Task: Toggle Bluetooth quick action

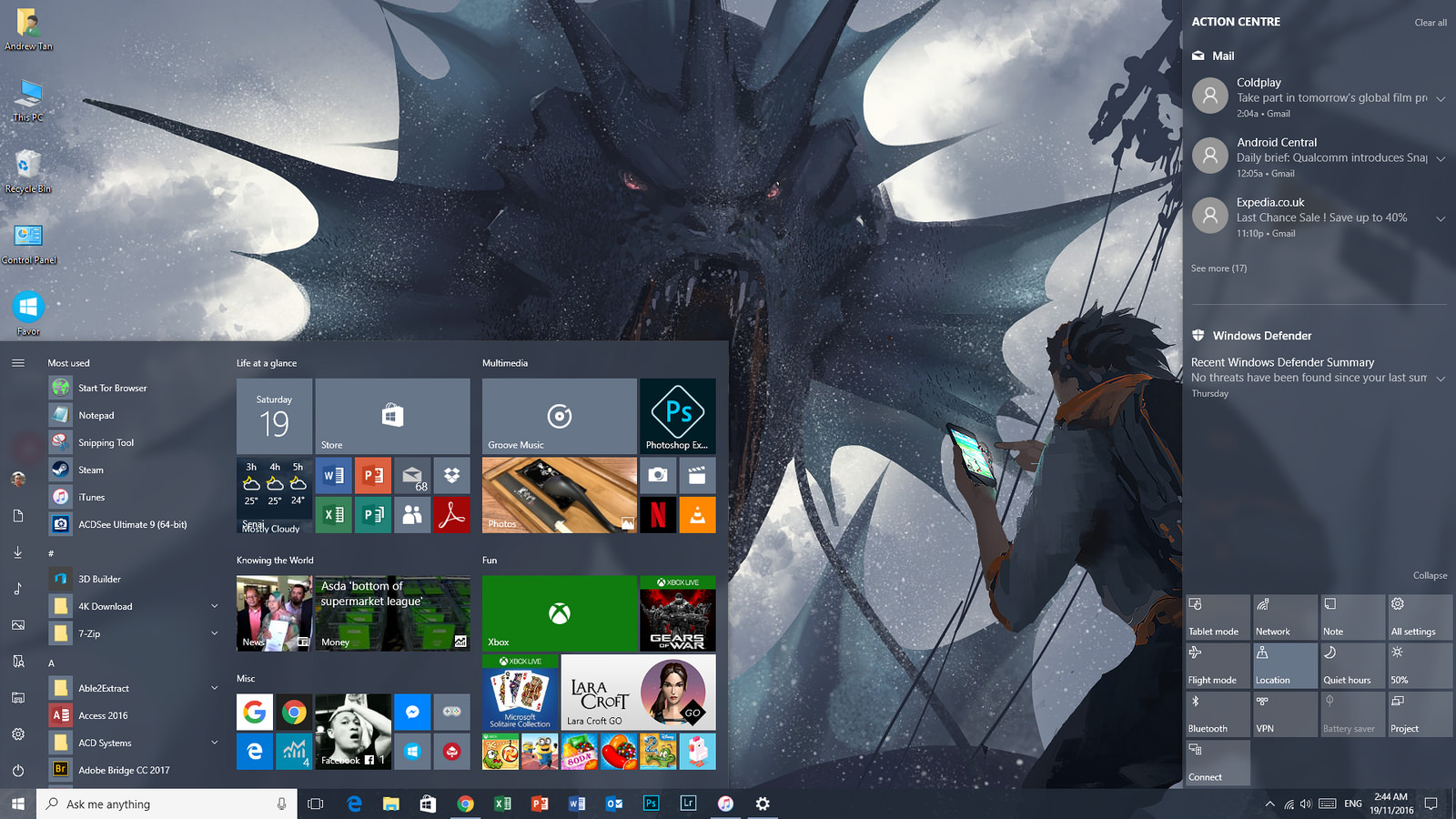Action: 1218,714
